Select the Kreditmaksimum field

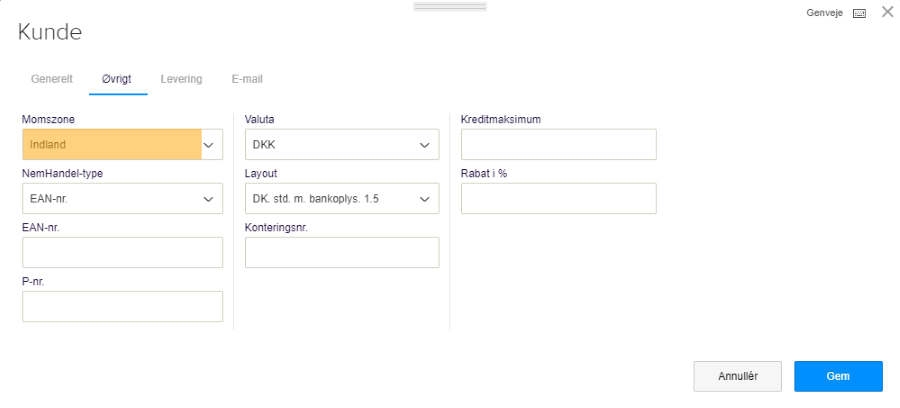point(558,145)
